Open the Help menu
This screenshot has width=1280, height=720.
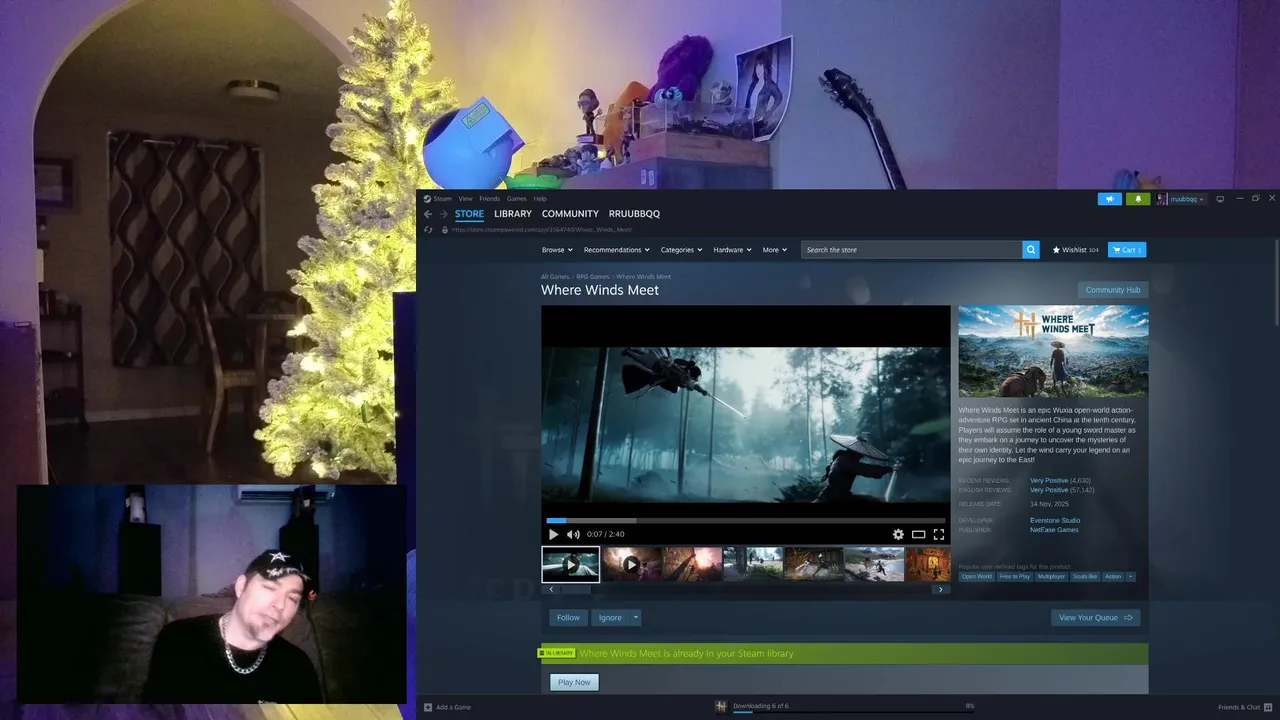(540, 199)
